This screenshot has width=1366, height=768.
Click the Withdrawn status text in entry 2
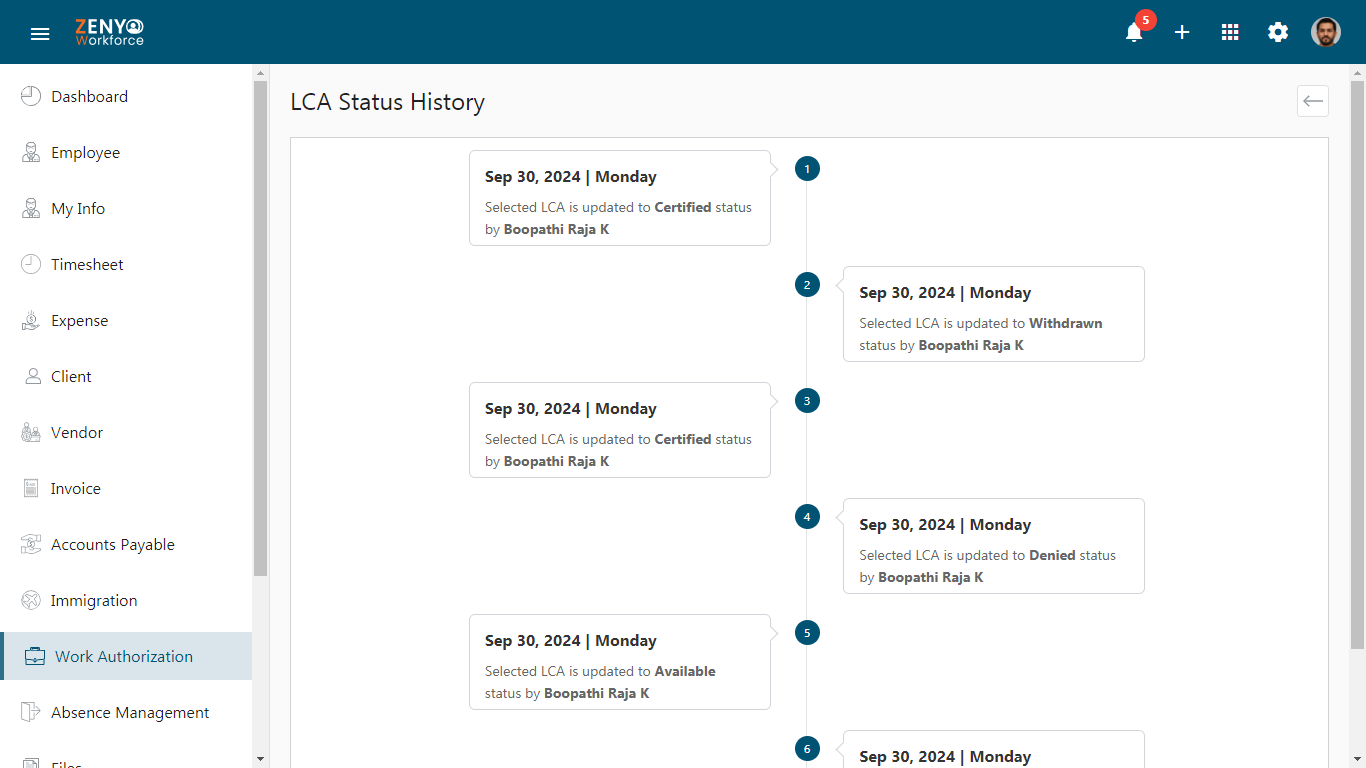pos(1066,323)
